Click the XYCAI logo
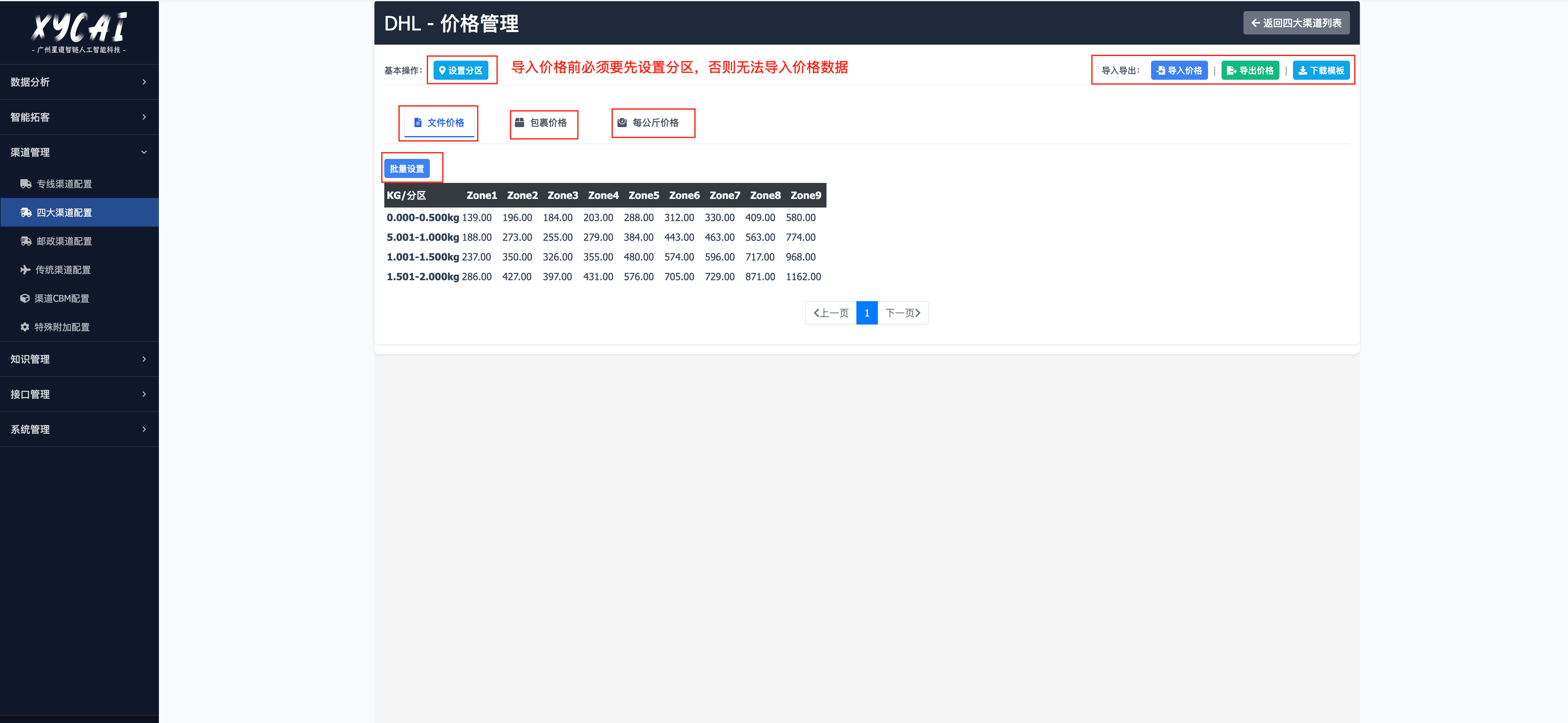The image size is (1568, 723). (x=79, y=32)
